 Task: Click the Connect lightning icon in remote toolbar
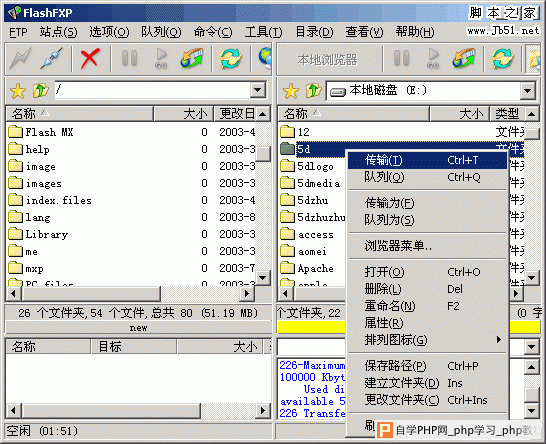pos(21,58)
